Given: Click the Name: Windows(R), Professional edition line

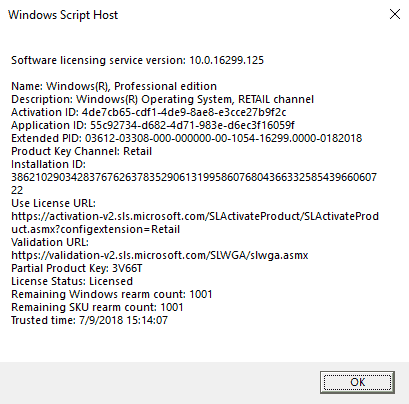Looking at the screenshot, I should pos(114,86).
